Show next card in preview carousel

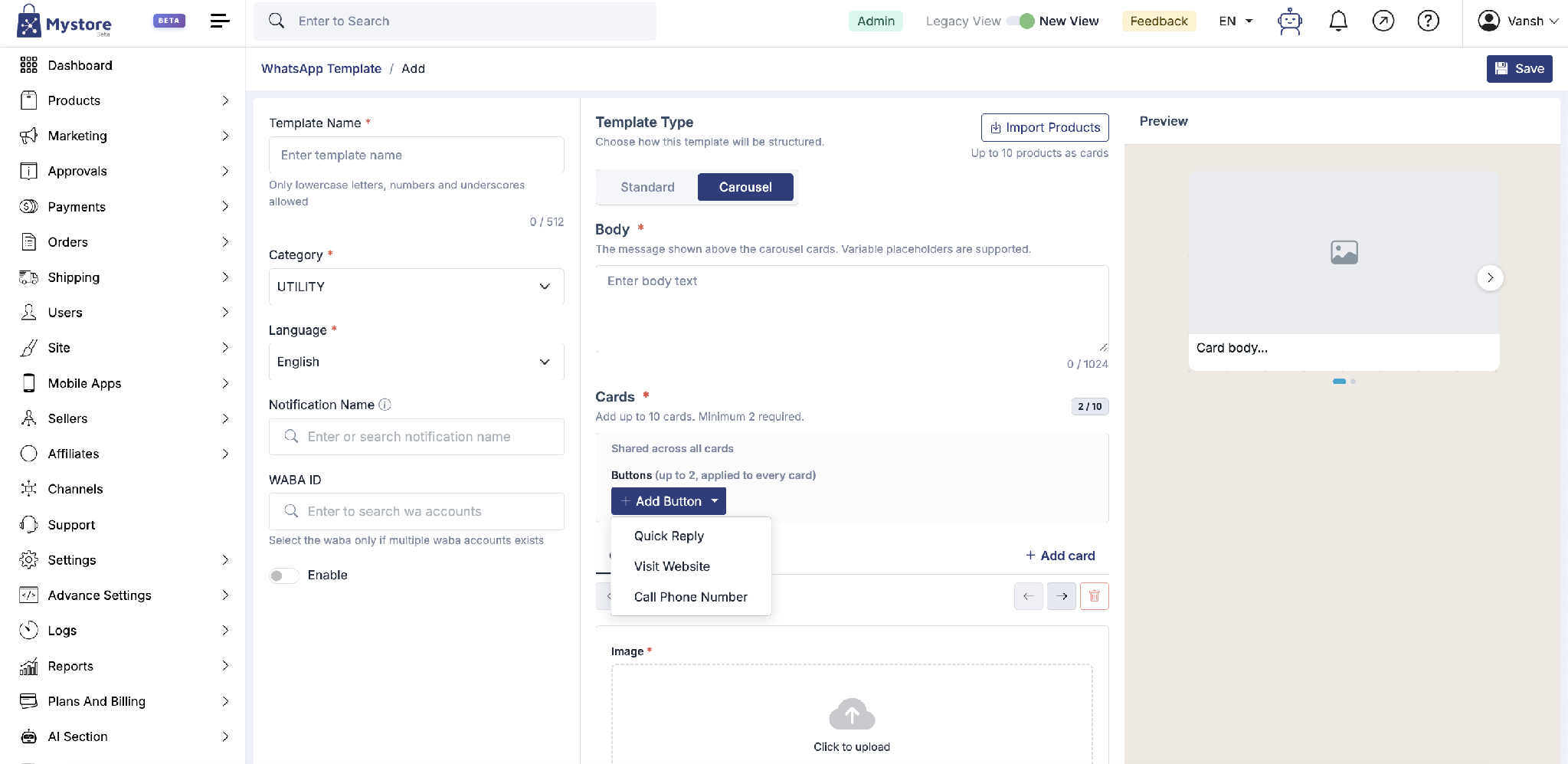coord(1490,277)
